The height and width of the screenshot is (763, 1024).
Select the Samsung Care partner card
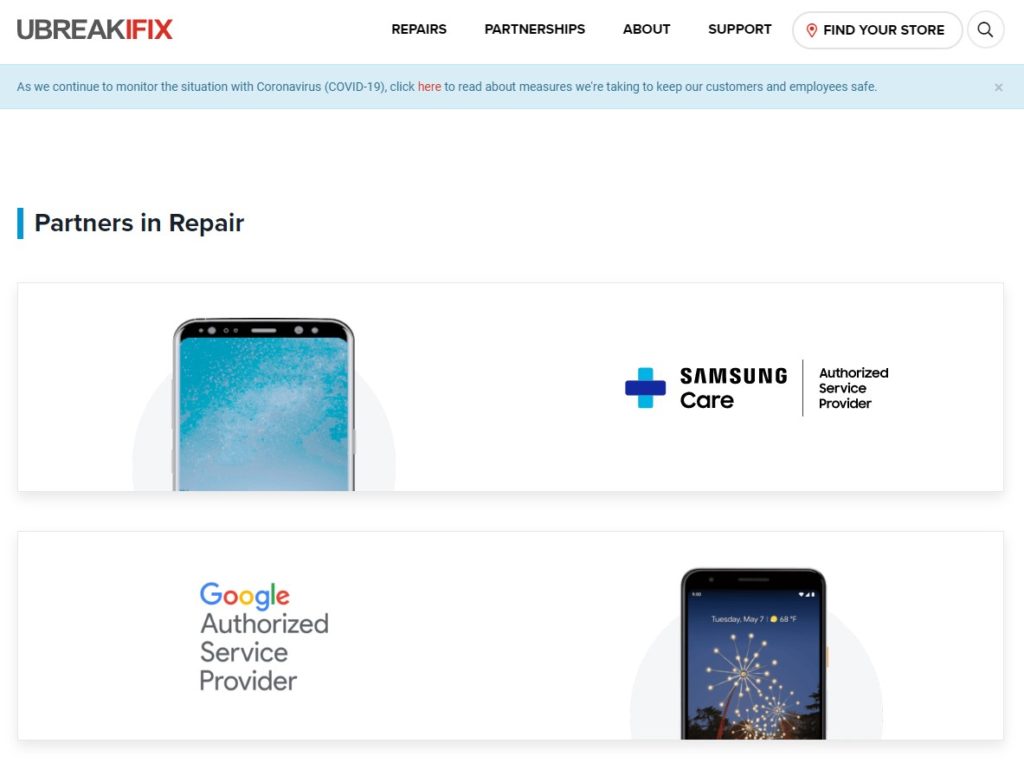pos(511,387)
